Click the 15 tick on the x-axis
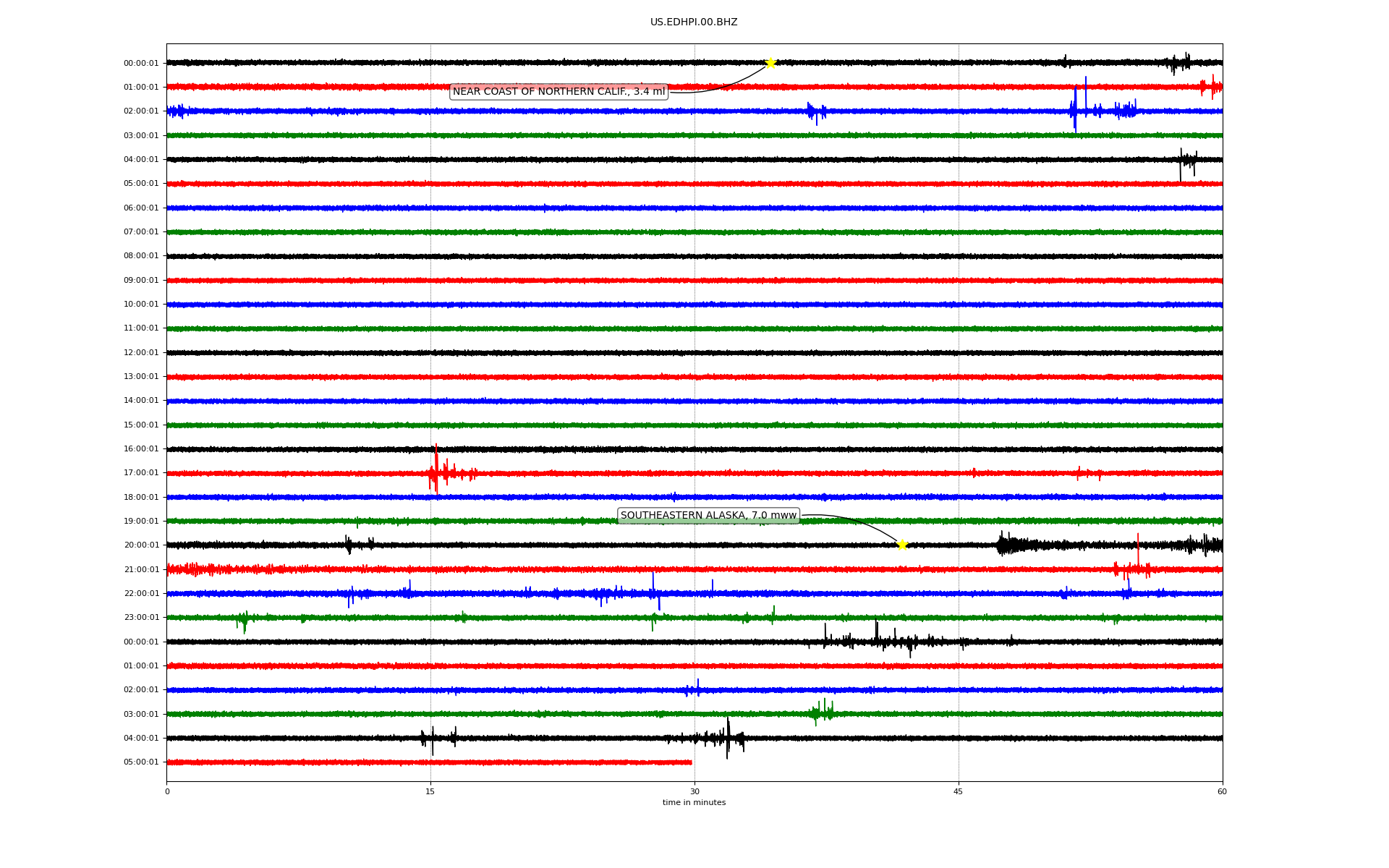Screen dimensions: 1389x868 click(430, 791)
